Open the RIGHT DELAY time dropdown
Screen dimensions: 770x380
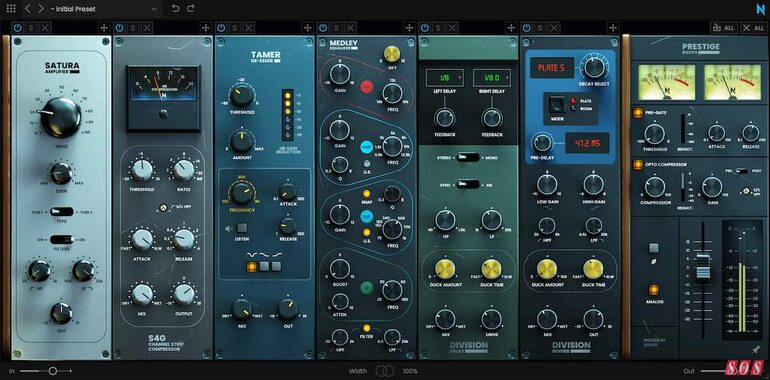point(492,78)
